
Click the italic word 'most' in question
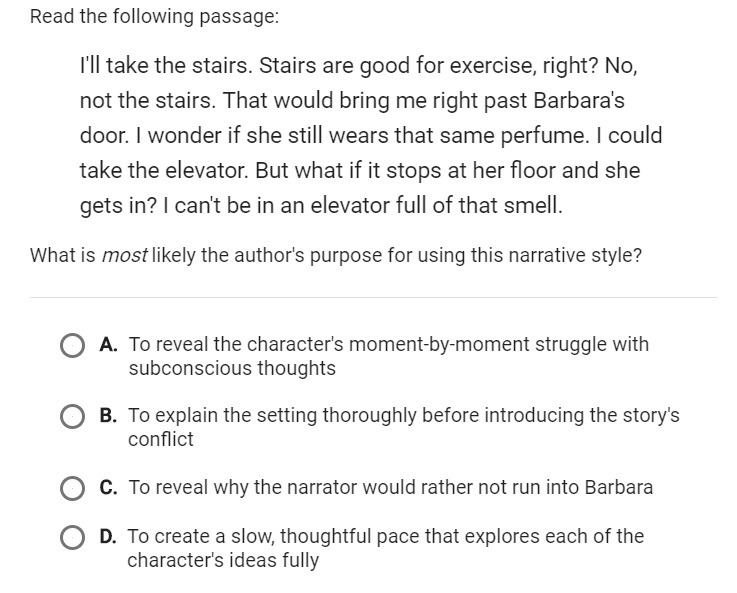coord(124,256)
